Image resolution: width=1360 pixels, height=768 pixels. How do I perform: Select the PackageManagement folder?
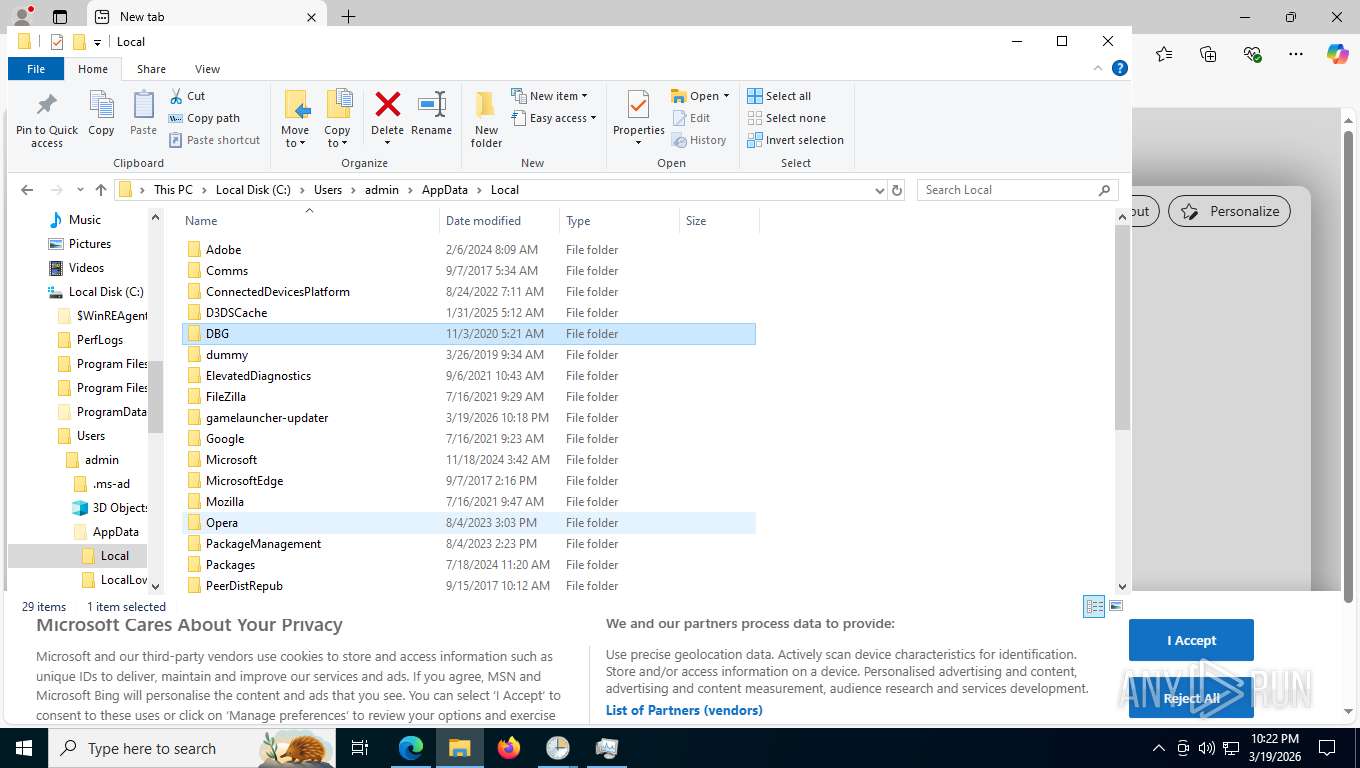470,544
